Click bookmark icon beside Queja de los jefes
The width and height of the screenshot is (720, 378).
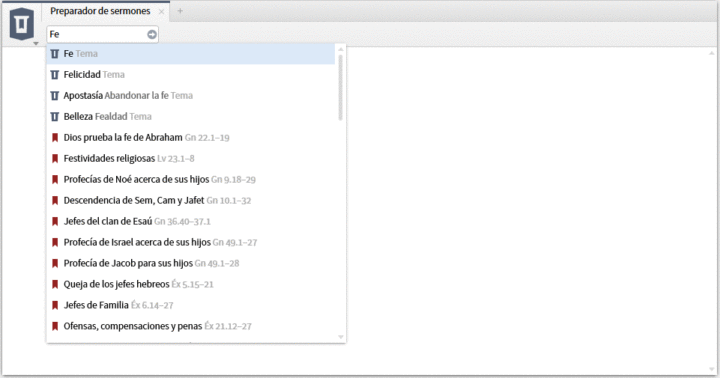pyautogui.click(x=55, y=284)
